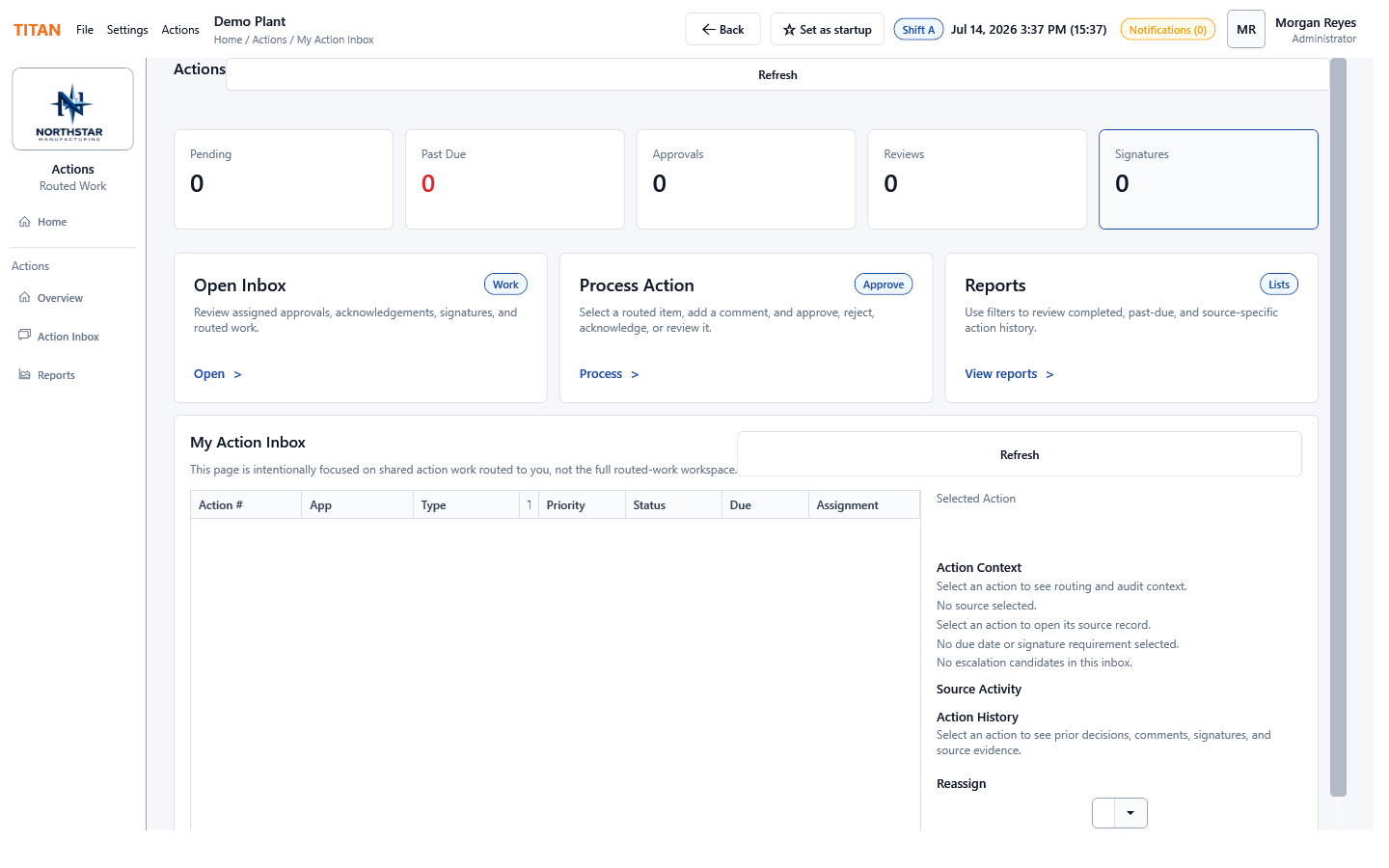Viewport: 1389px width, 868px height.
Task: Click the Work badge on Open Inbox
Action: [505, 285]
